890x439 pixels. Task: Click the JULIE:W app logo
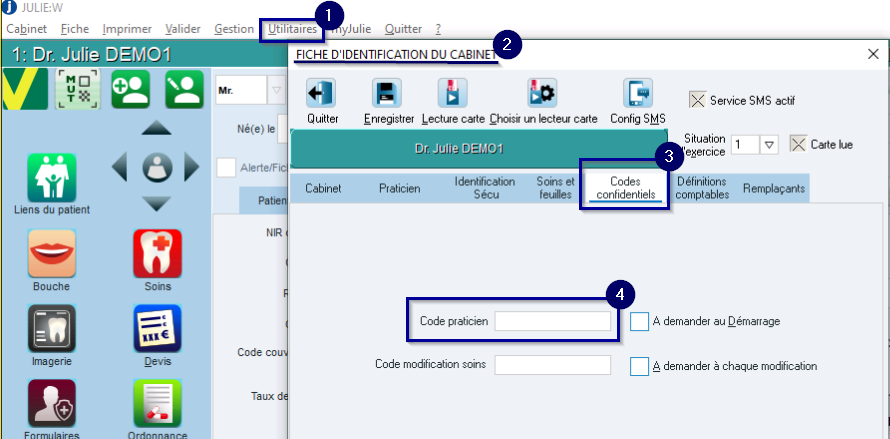10,9
